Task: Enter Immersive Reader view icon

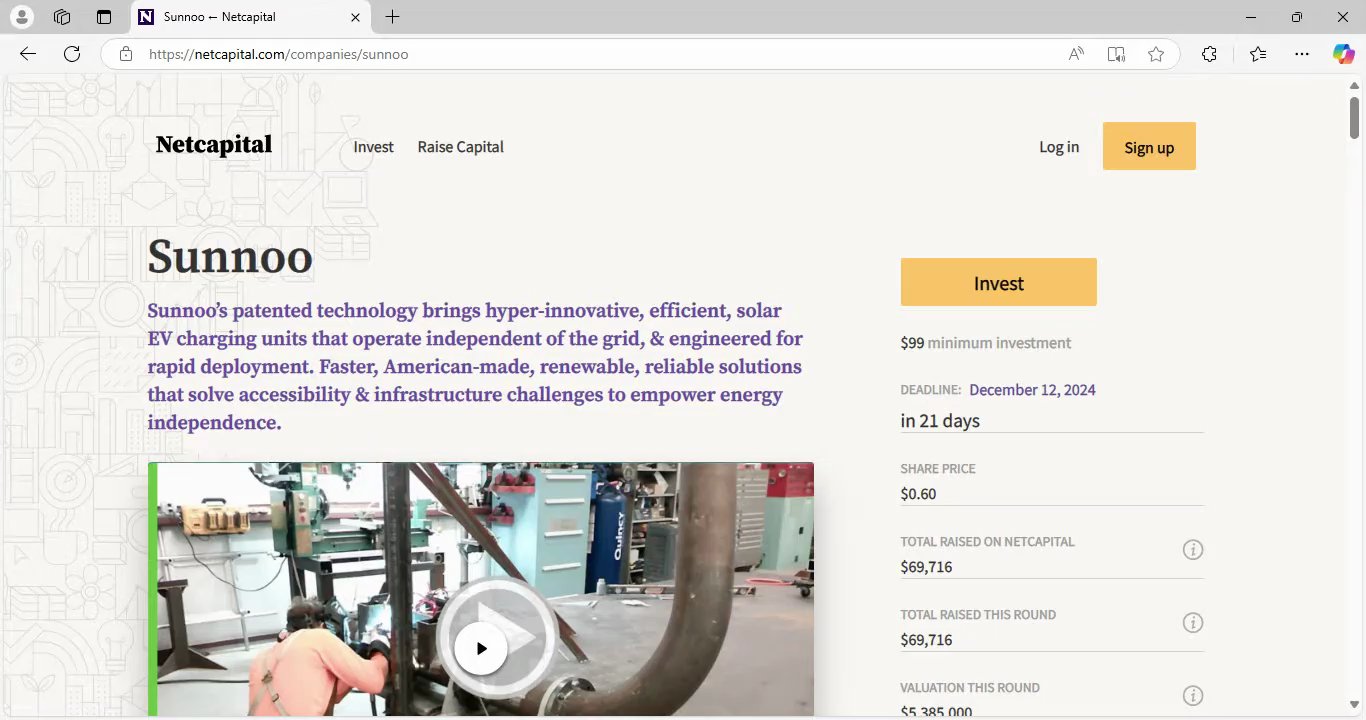Action: 1116,54
